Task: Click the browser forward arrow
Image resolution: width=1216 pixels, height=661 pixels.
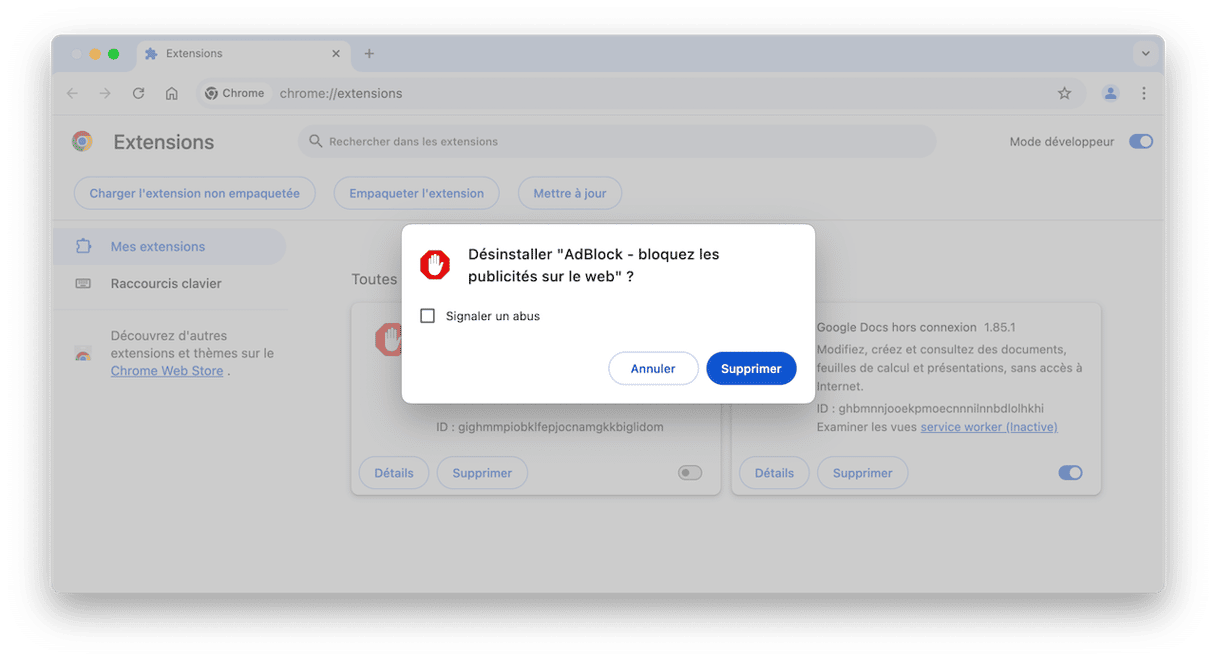Action: pos(105,93)
